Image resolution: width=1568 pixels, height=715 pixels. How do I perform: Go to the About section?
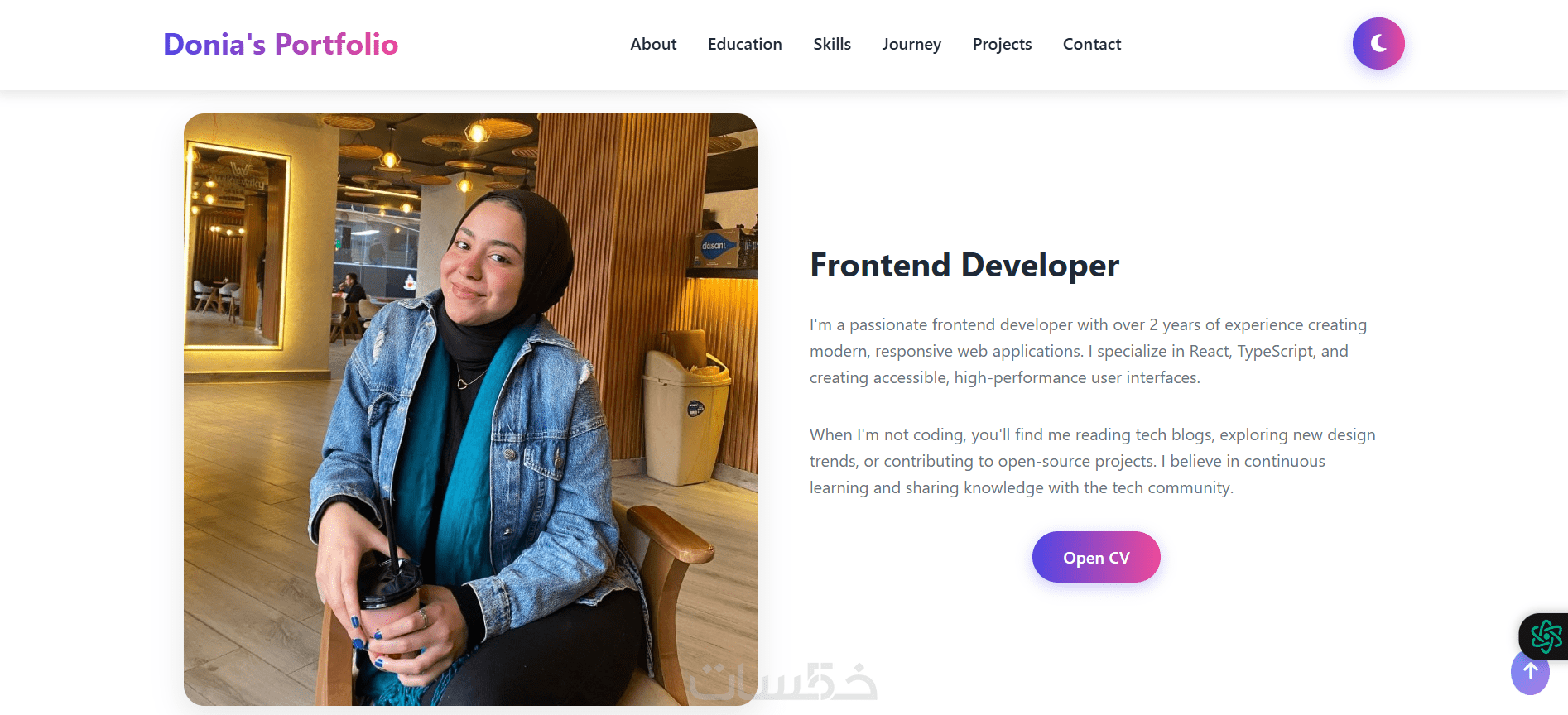point(653,44)
